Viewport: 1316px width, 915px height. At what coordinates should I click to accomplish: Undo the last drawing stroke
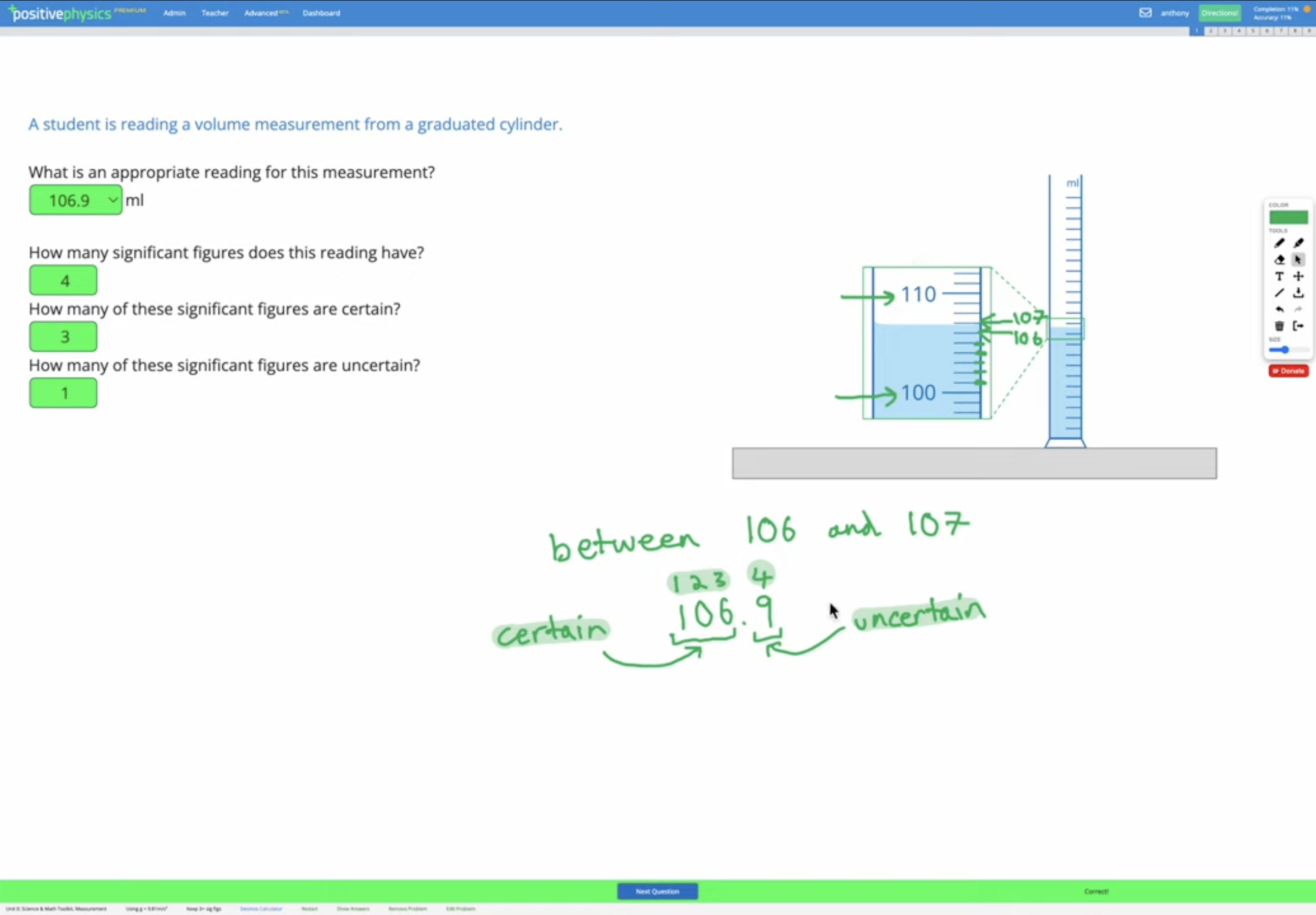pos(1279,310)
